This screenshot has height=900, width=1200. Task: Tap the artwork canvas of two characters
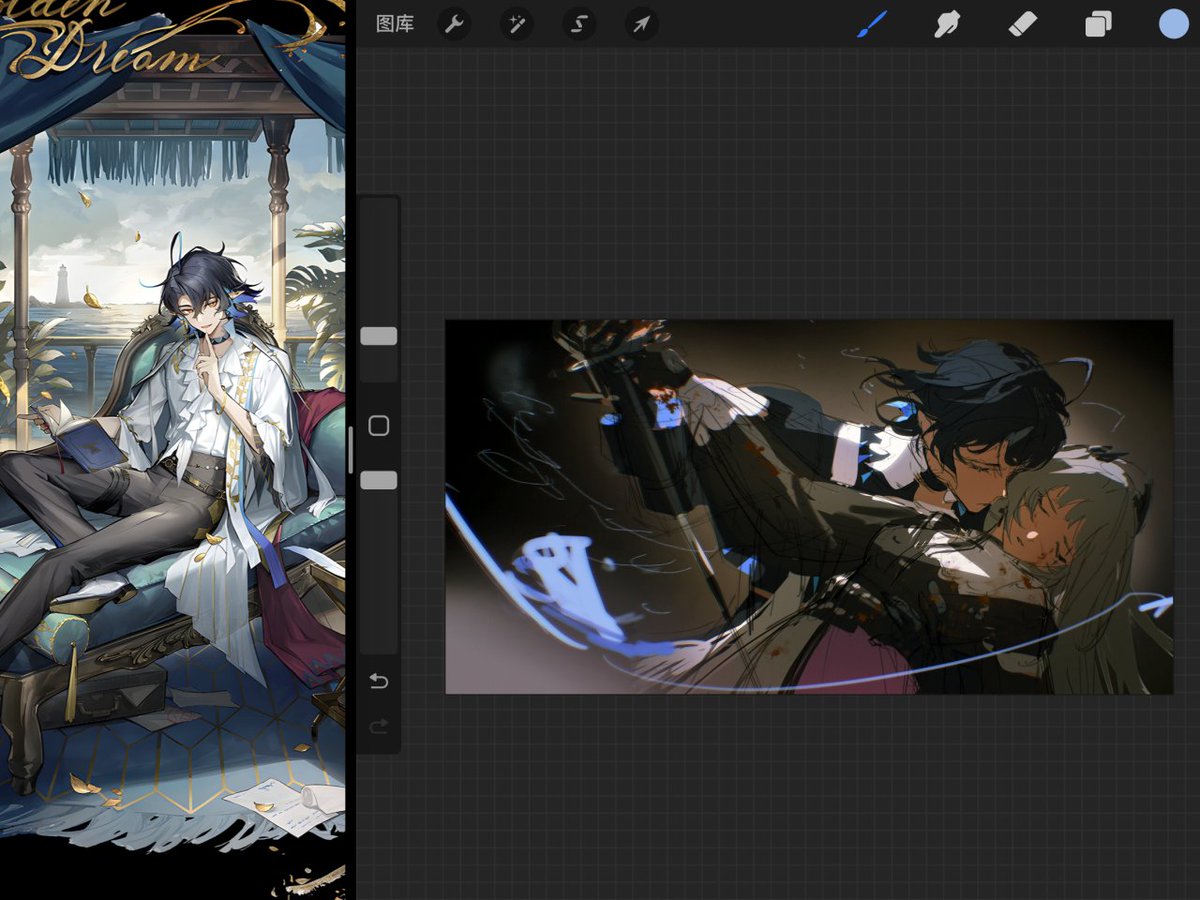[809, 507]
